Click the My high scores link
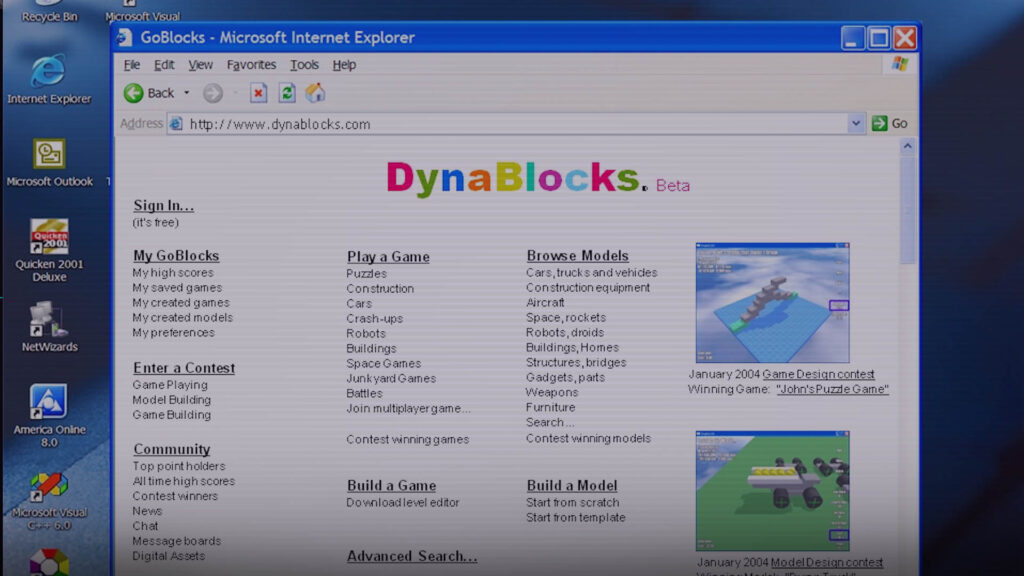Image resolution: width=1024 pixels, height=576 pixels. [173, 273]
